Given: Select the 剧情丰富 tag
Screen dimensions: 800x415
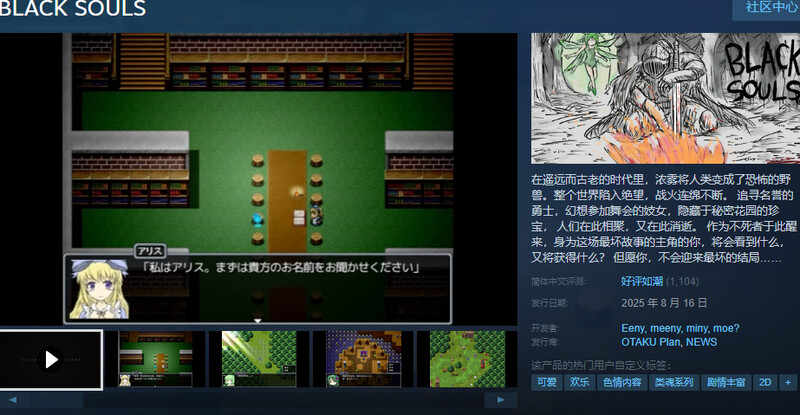Looking at the screenshot, I should (x=726, y=382).
